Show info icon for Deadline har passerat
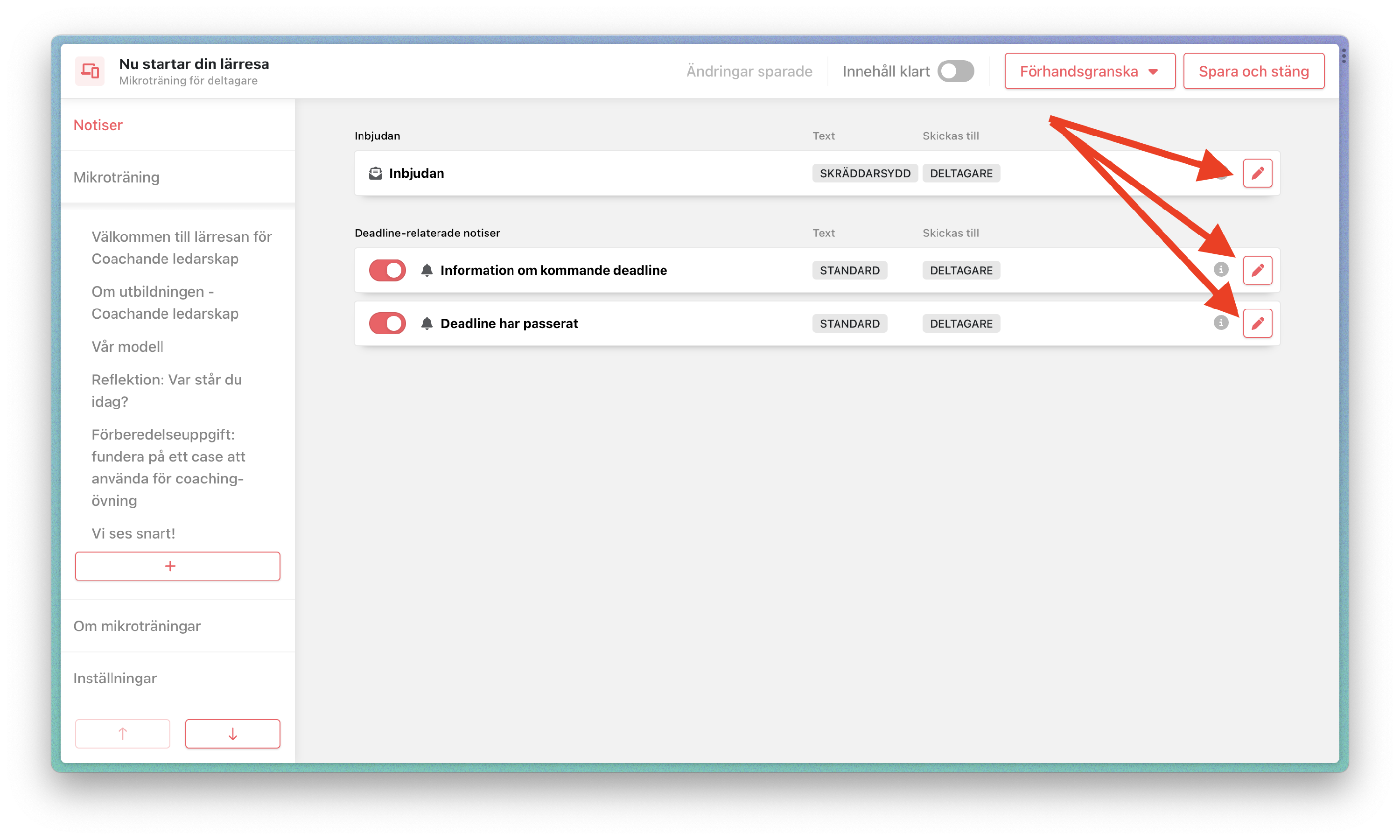Viewport: 1400px width, 840px height. click(1221, 322)
